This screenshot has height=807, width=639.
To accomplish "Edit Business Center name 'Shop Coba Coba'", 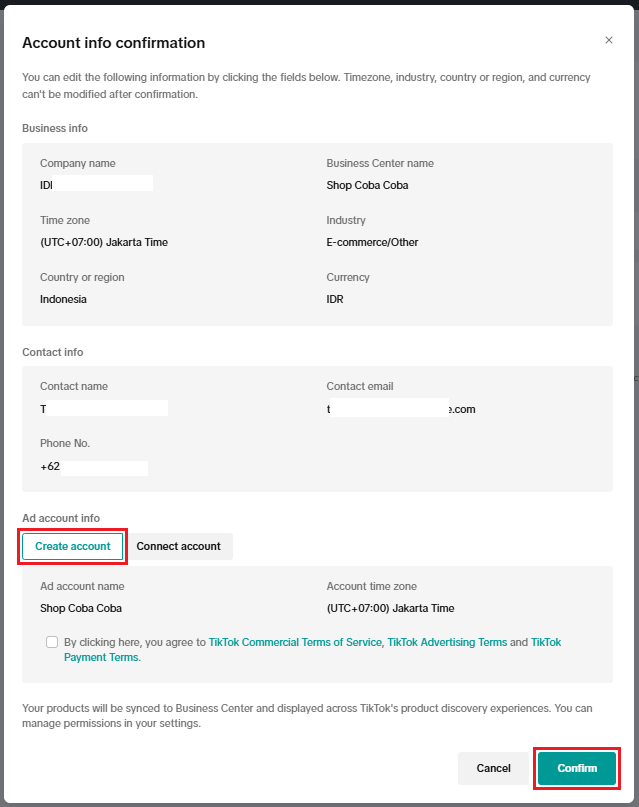I will 367,185.
